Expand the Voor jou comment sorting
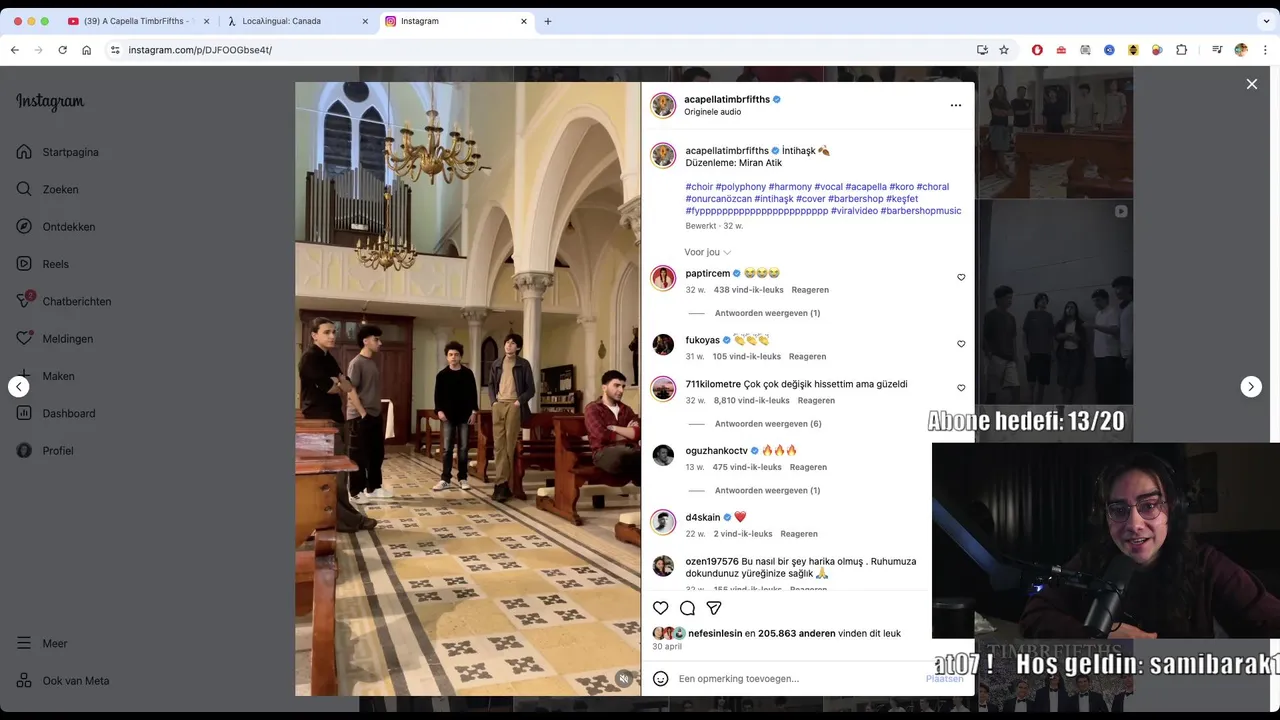This screenshot has width=1280, height=720. 708,252
